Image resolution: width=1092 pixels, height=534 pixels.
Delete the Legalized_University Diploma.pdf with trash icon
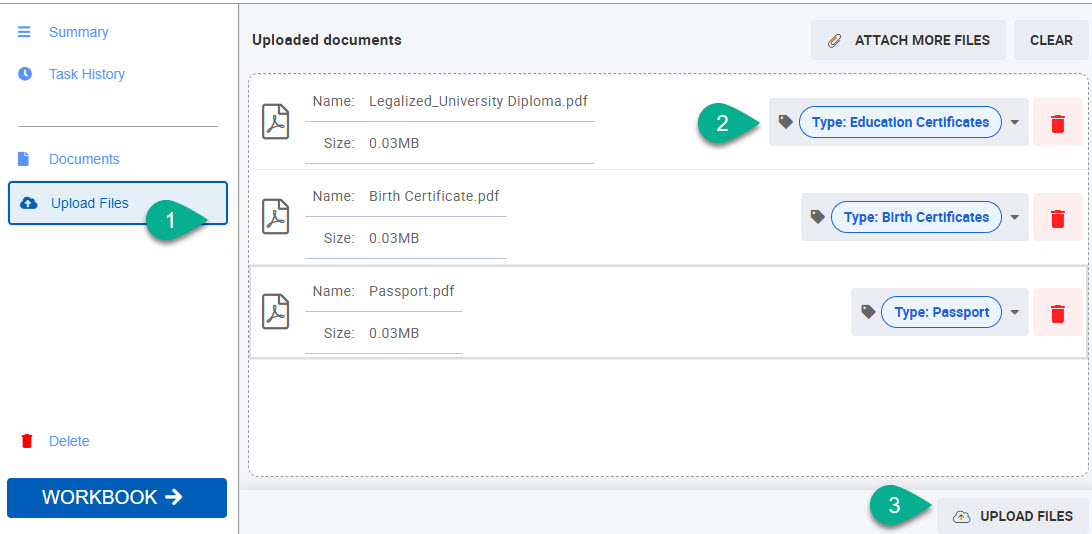tap(1057, 123)
